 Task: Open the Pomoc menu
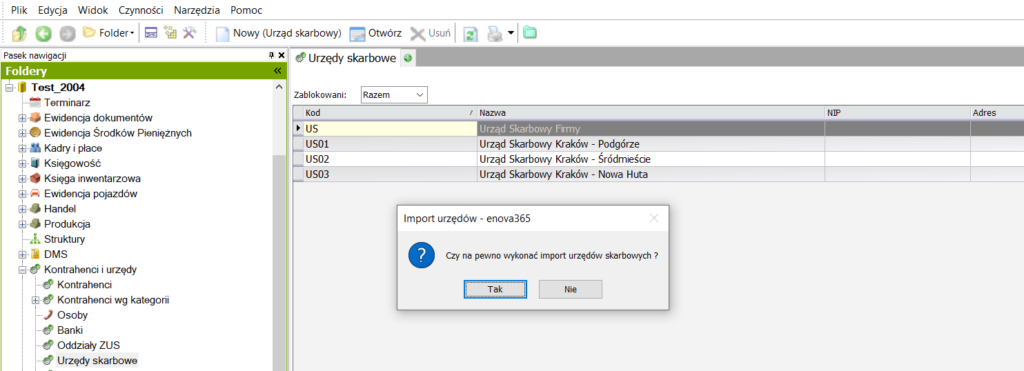tap(246, 10)
